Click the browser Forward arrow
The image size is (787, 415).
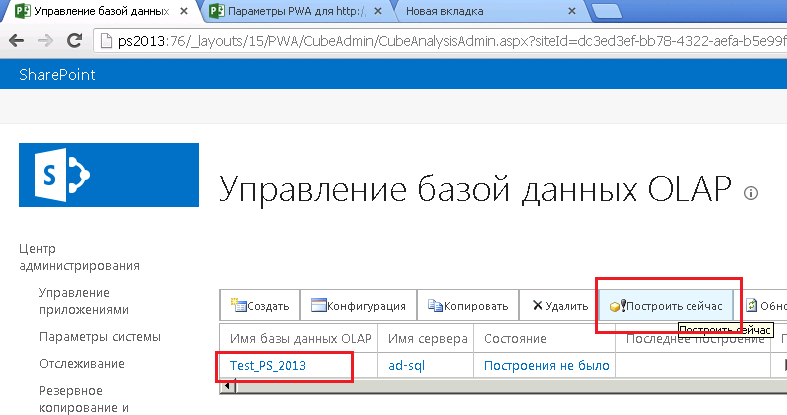(46, 41)
